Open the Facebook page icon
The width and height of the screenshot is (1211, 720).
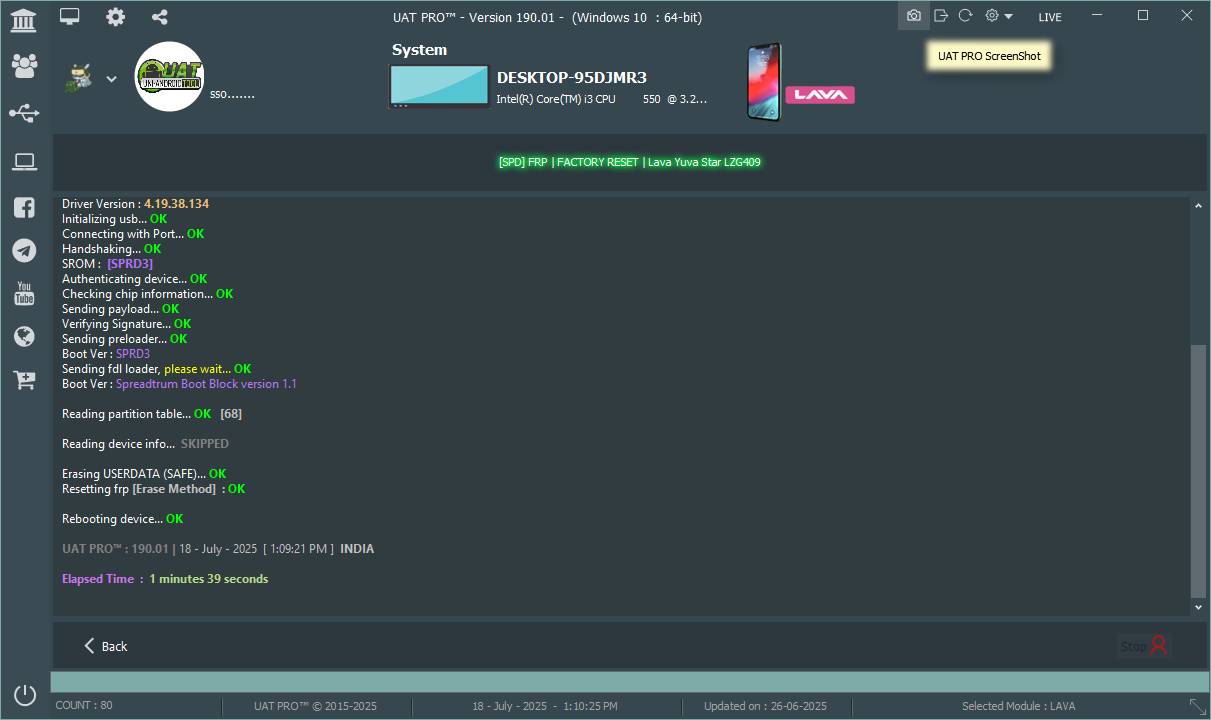tap(24, 208)
